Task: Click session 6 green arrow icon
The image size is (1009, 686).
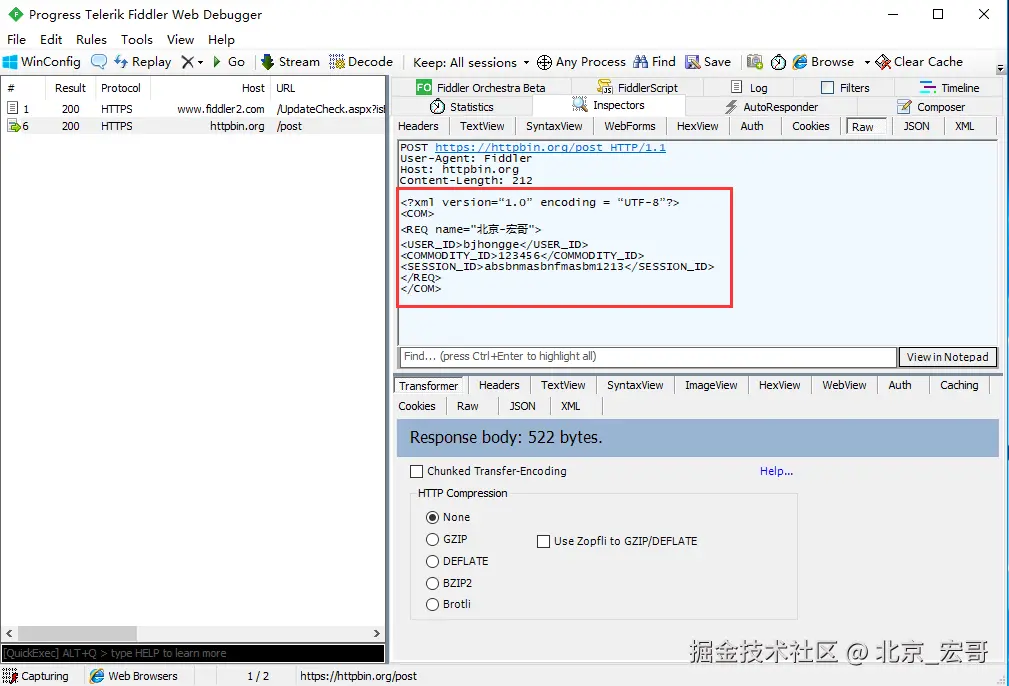Action: [x=14, y=126]
